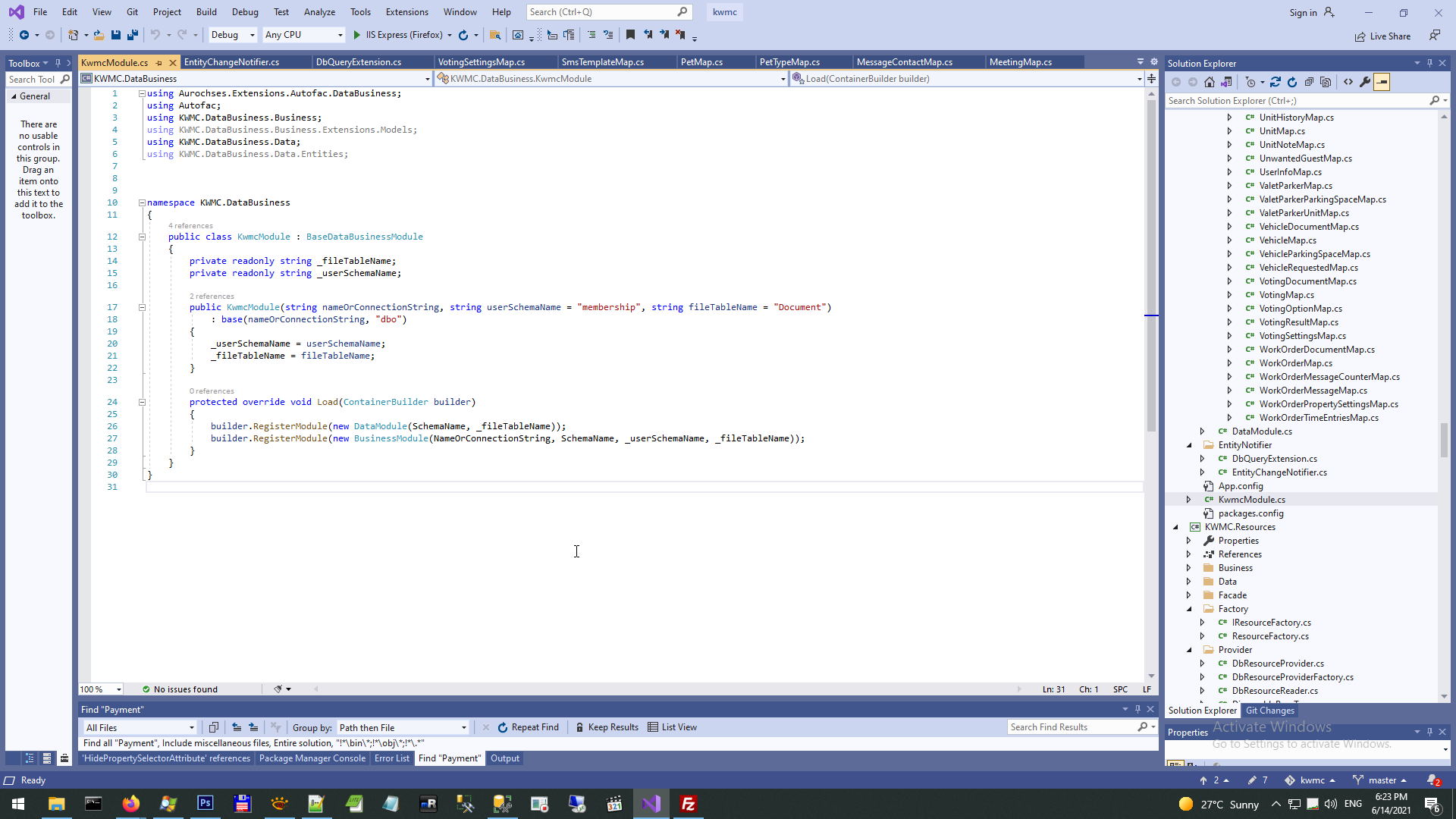Click View Code icon in Solution Explorer

(1348, 82)
